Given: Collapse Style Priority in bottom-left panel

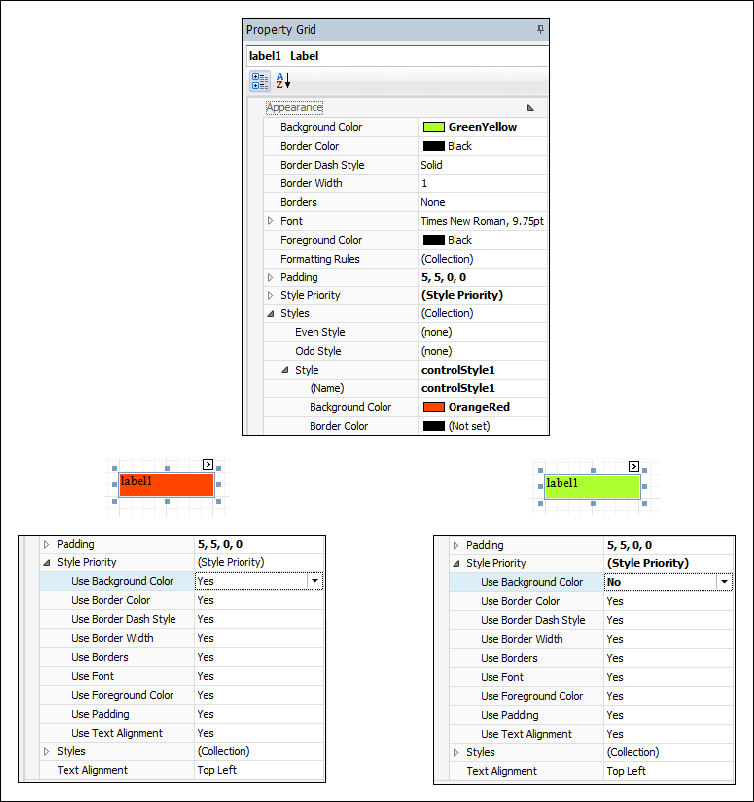Looking at the screenshot, I should point(47,562).
